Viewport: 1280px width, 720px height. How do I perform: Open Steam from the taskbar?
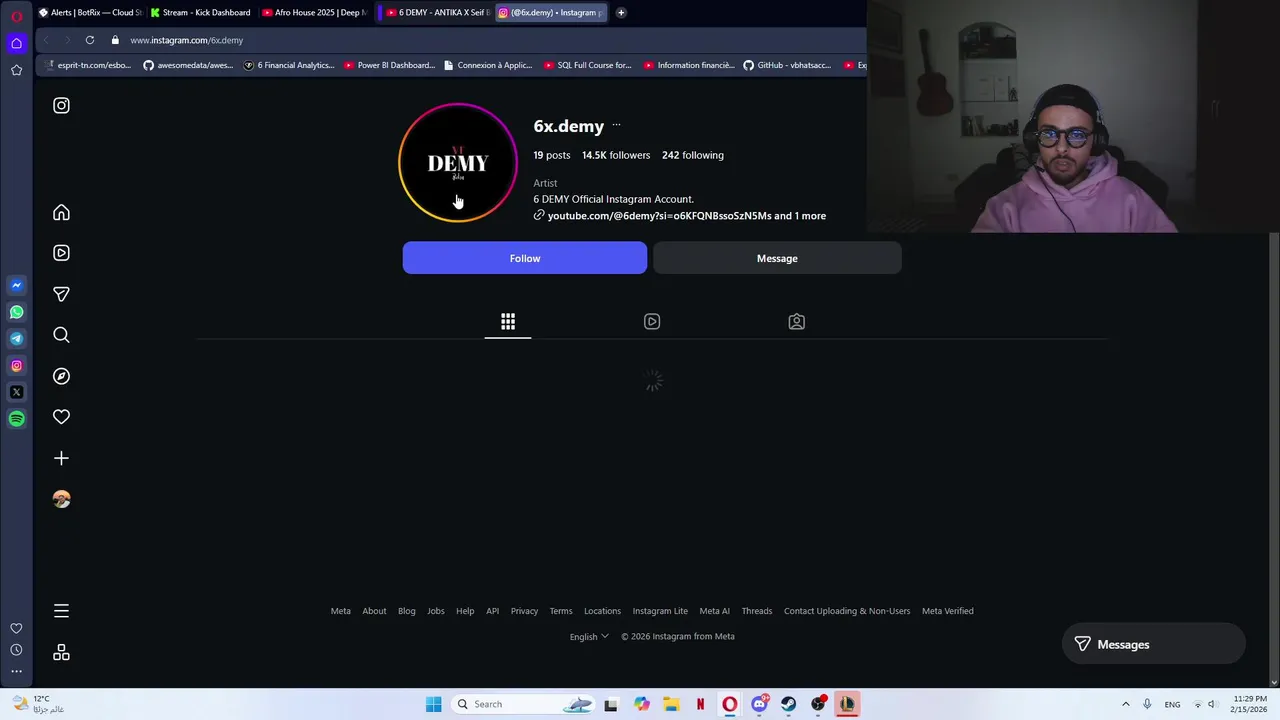pyautogui.click(x=788, y=704)
